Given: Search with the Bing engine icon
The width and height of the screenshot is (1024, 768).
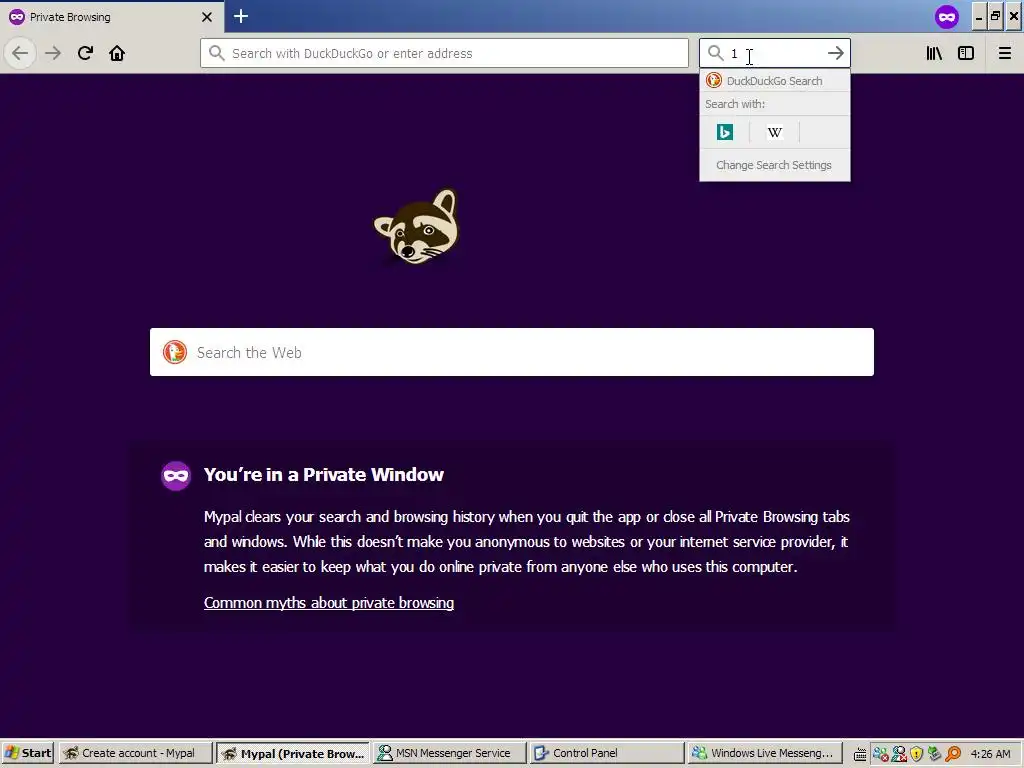Looking at the screenshot, I should (725, 132).
